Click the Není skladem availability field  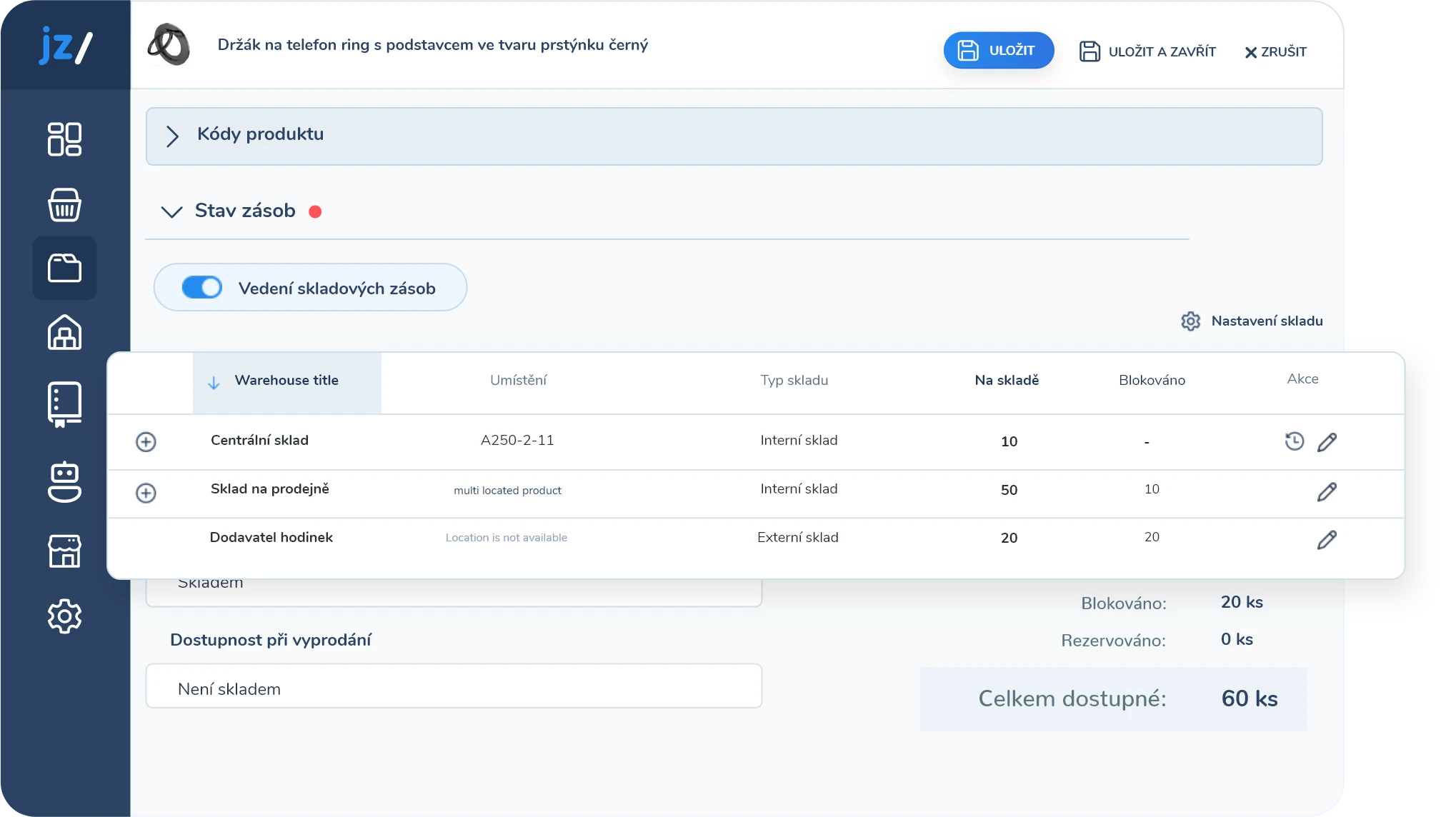[x=454, y=687]
